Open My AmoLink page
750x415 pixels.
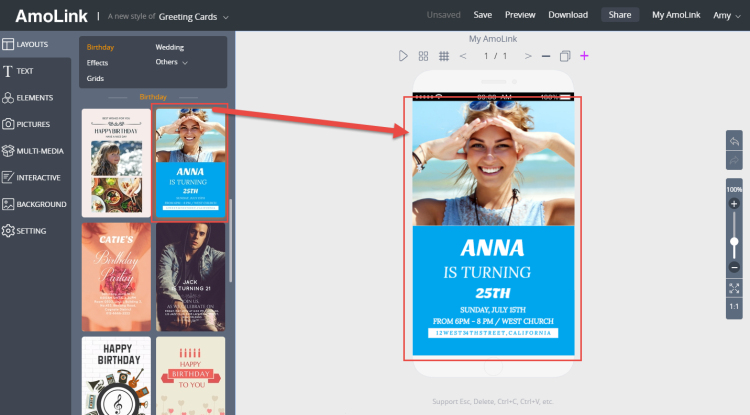(x=676, y=15)
